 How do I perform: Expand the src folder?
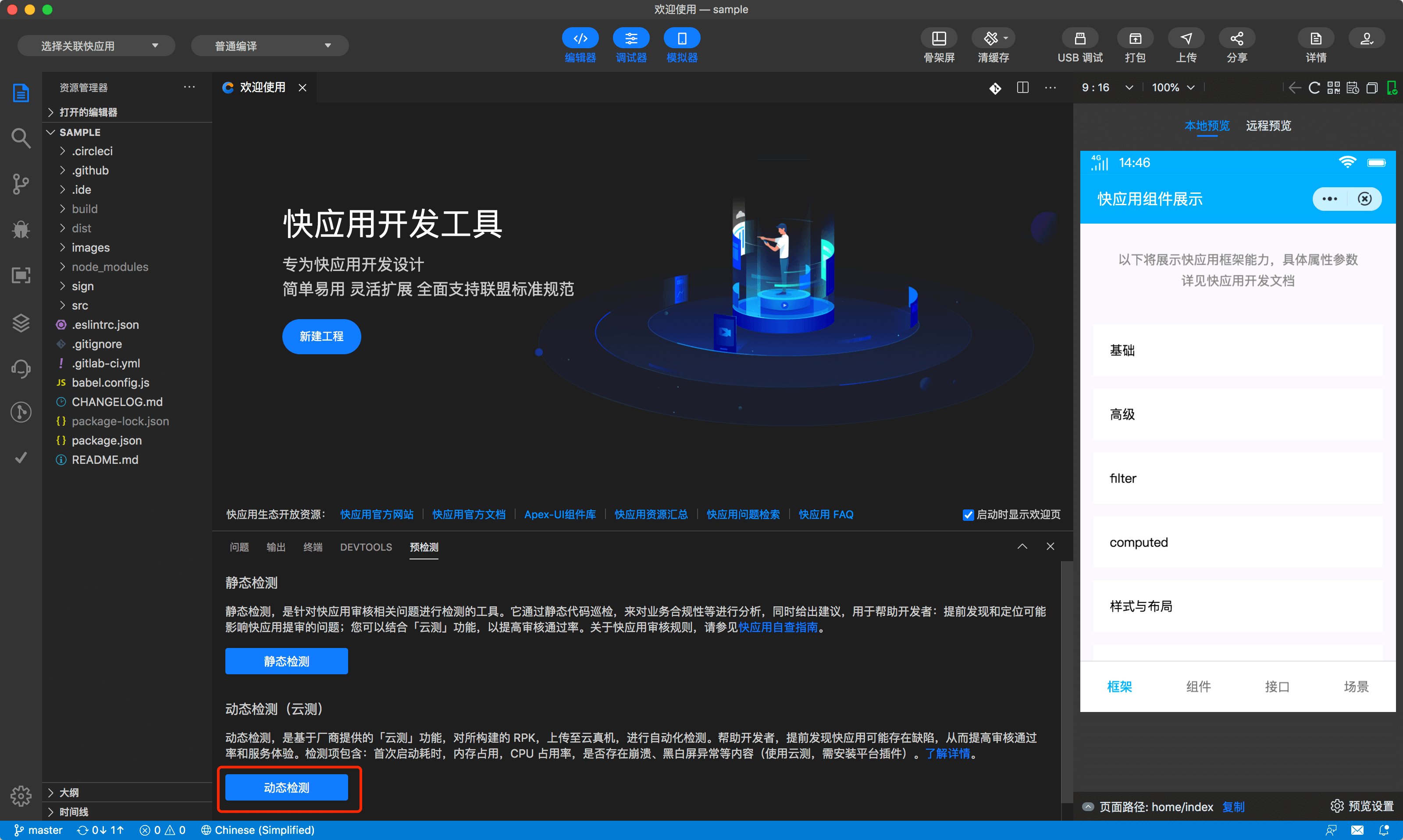tap(80, 306)
